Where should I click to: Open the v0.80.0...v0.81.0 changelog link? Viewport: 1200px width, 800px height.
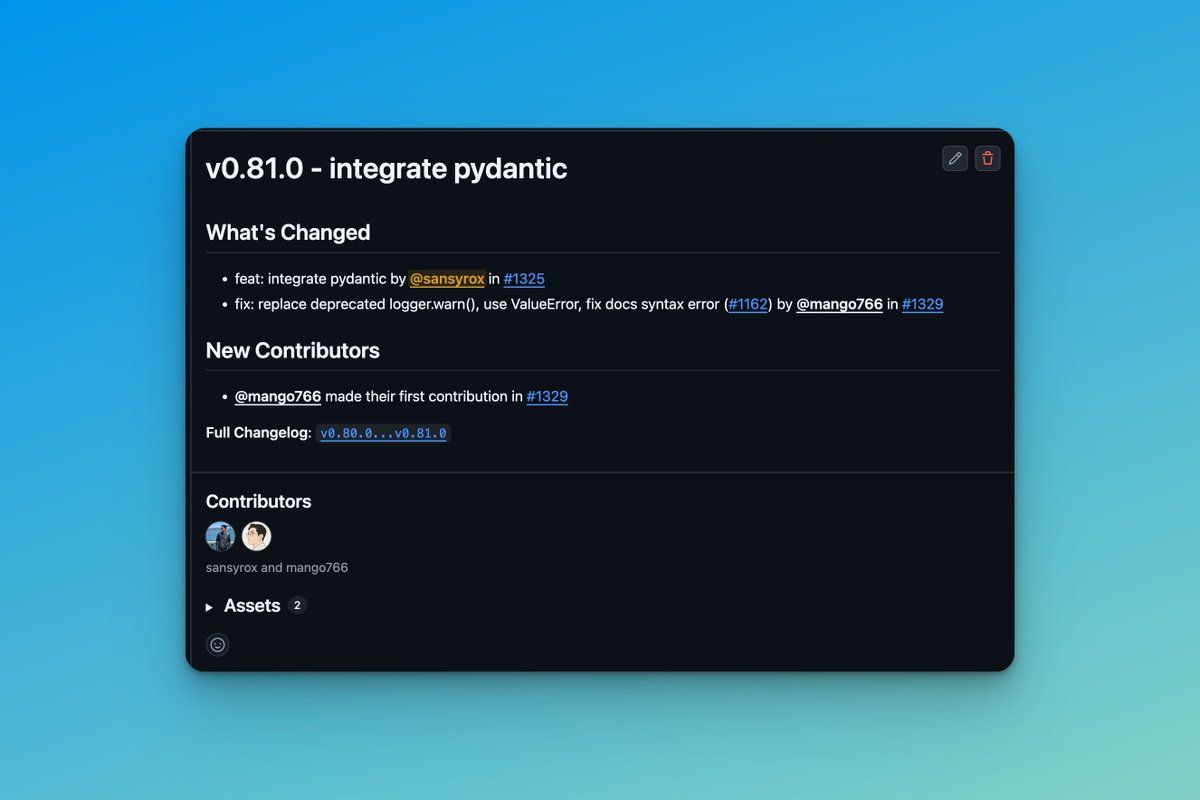pos(383,433)
